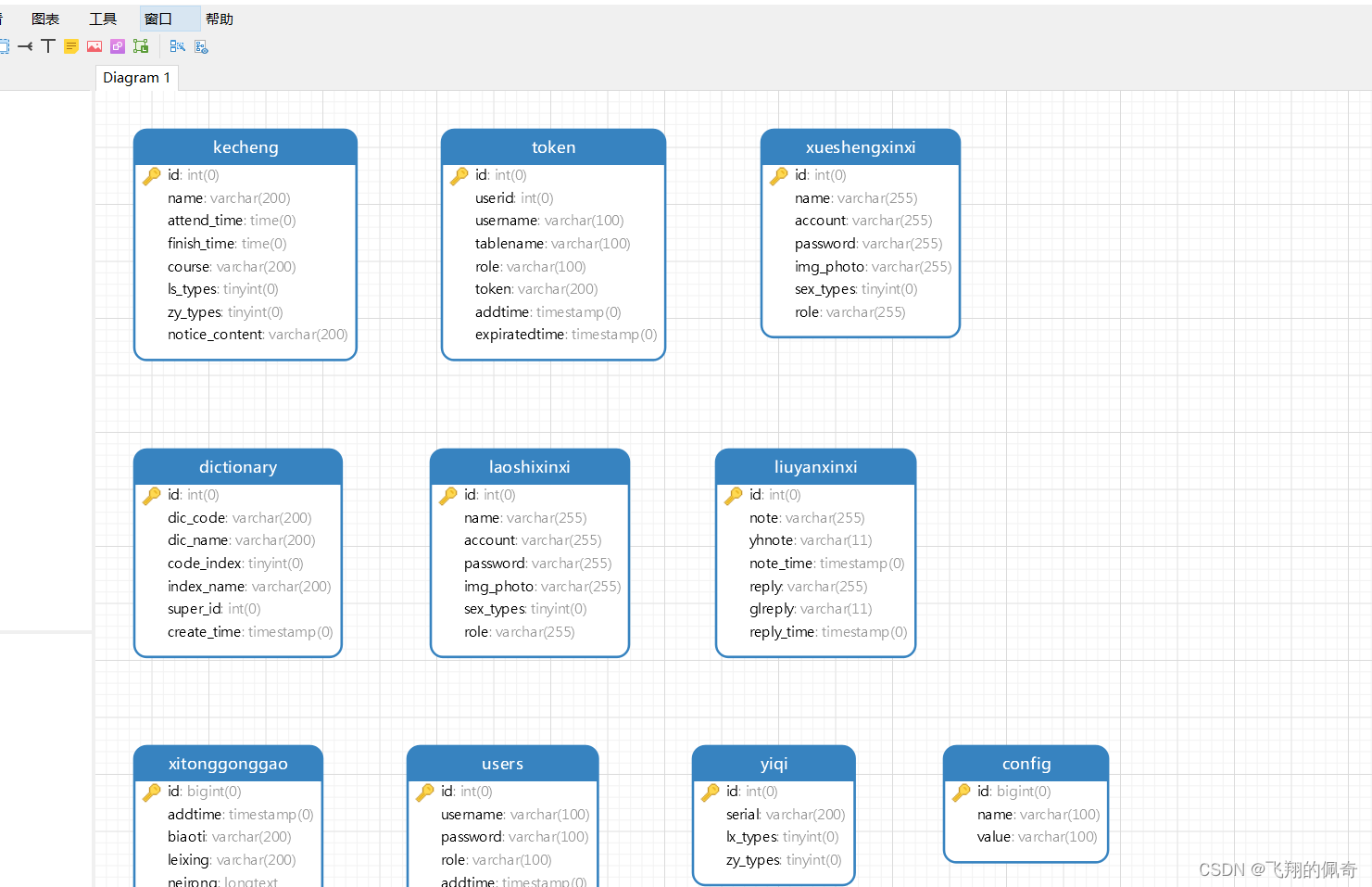
Task: Select the text label tool
Action: click(48, 46)
